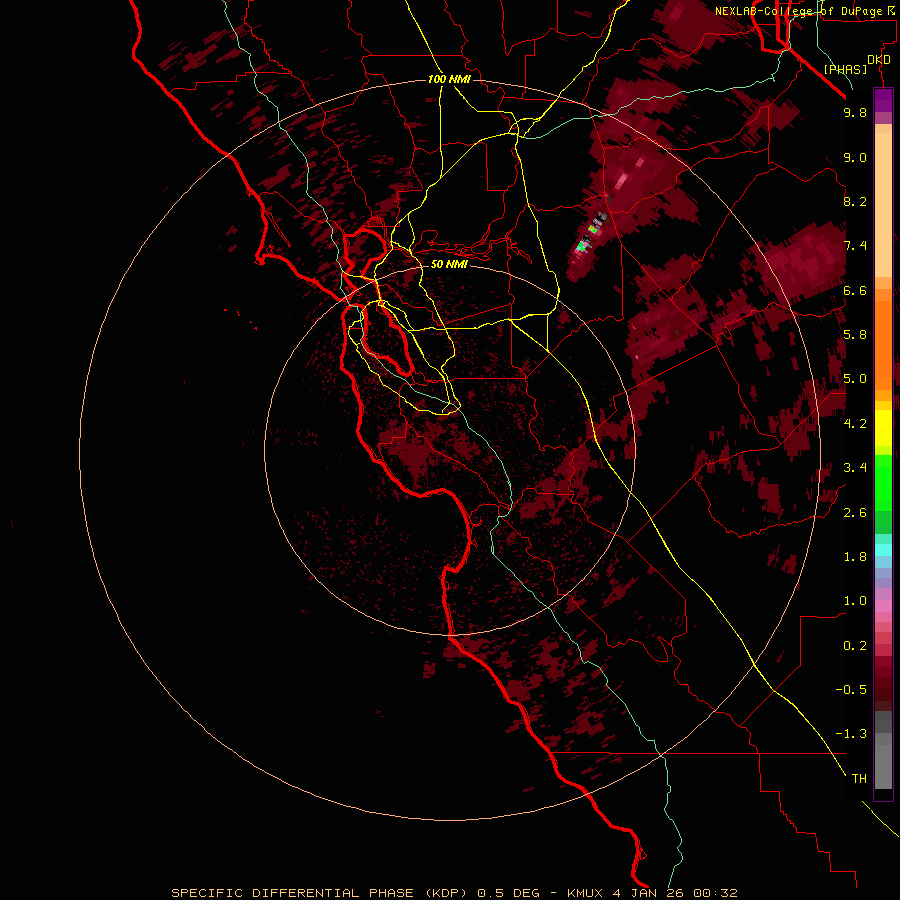Viewport: 900px width, 900px height.
Task: Click the -1.3 value on the scale
Action: [x=851, y=734]
